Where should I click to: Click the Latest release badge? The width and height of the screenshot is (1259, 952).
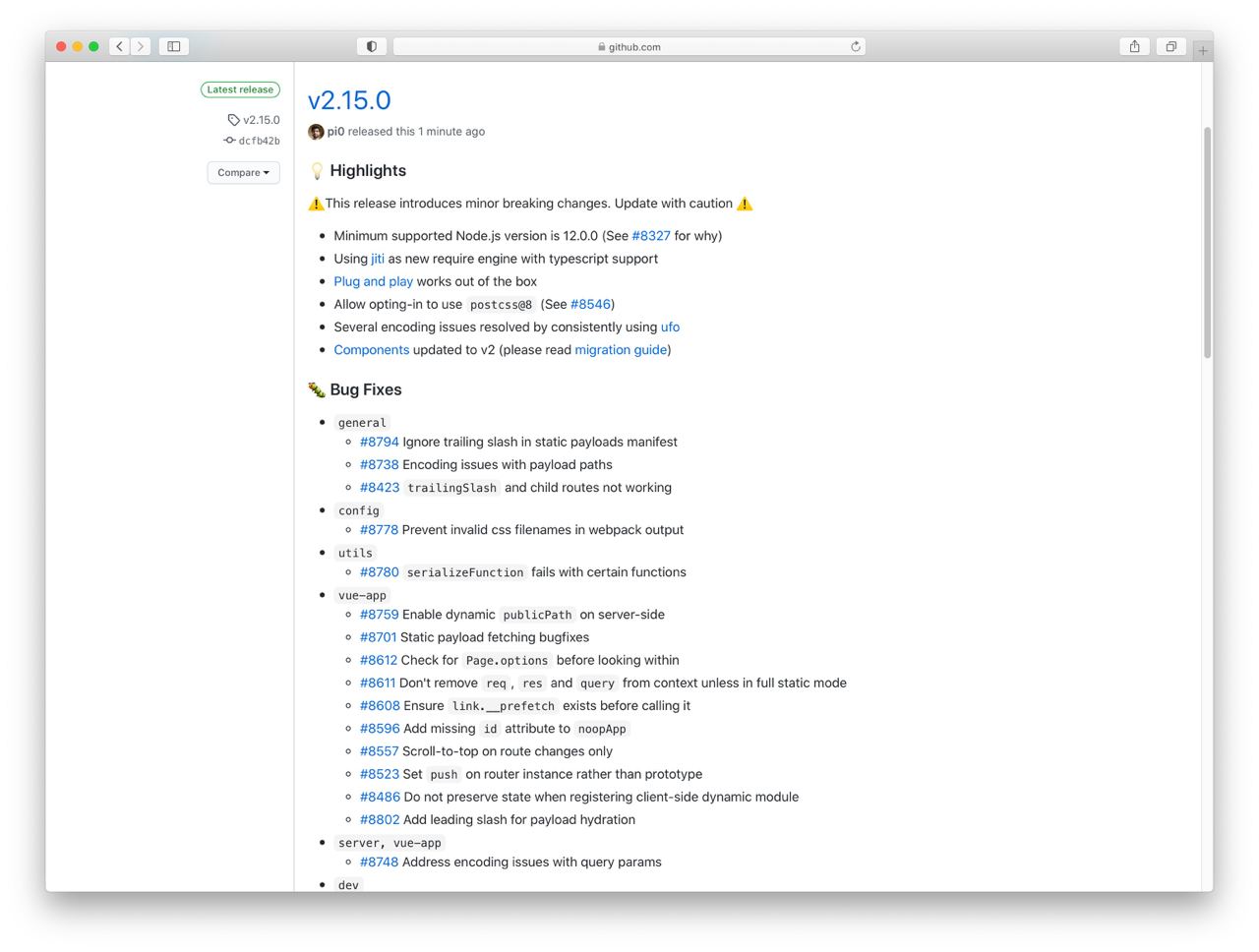tap(241, 89)
